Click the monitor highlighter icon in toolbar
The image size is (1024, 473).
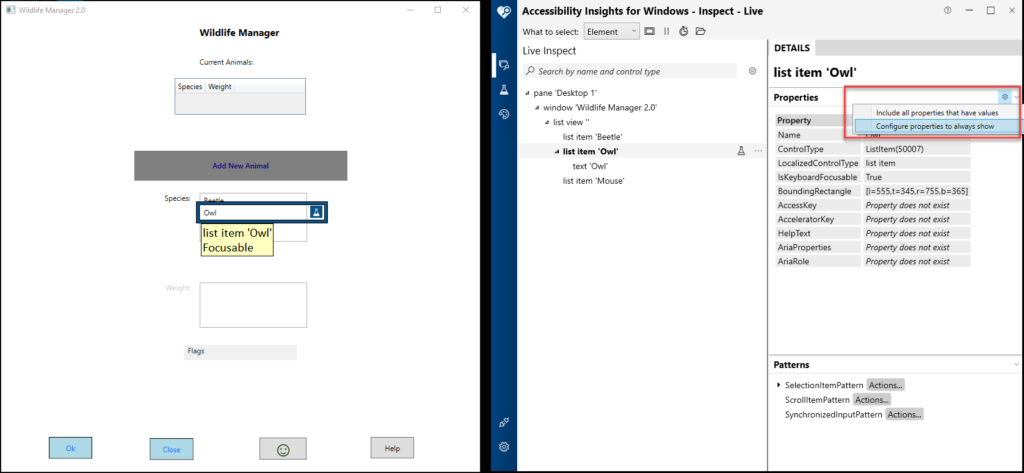pos(650,31)
